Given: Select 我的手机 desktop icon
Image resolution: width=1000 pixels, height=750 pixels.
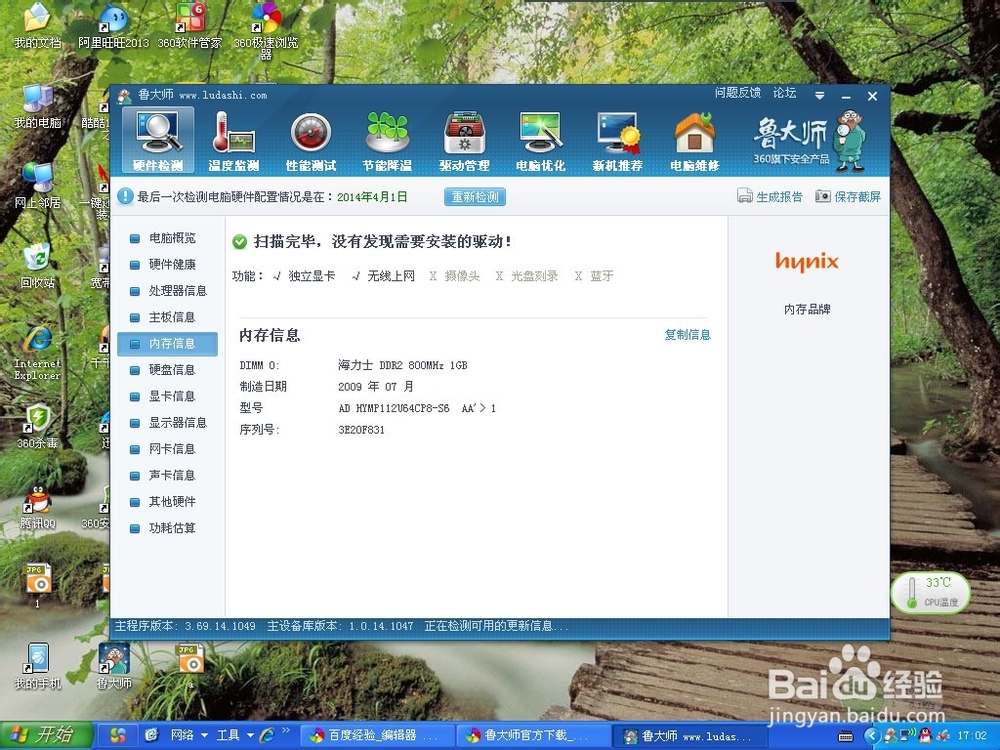Looking at the screenshot, I should coord(37,666).
